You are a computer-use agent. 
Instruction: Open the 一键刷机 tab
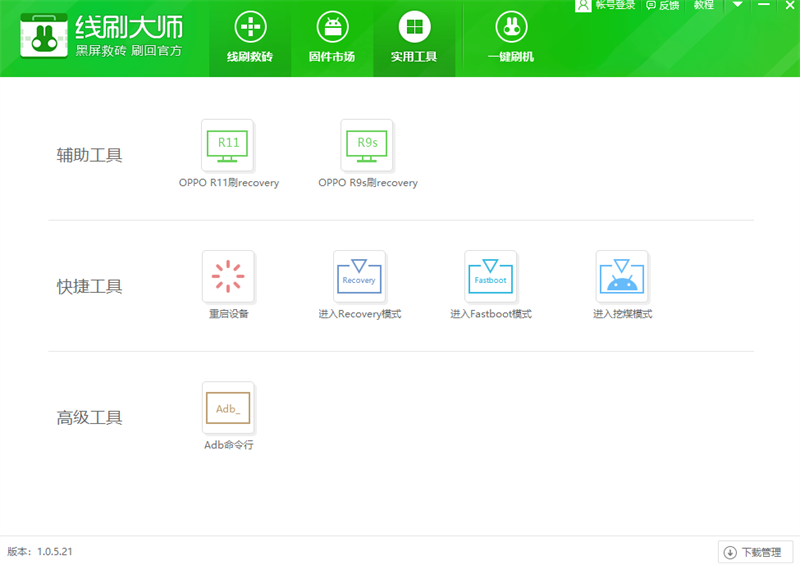(x=511, y=39)
